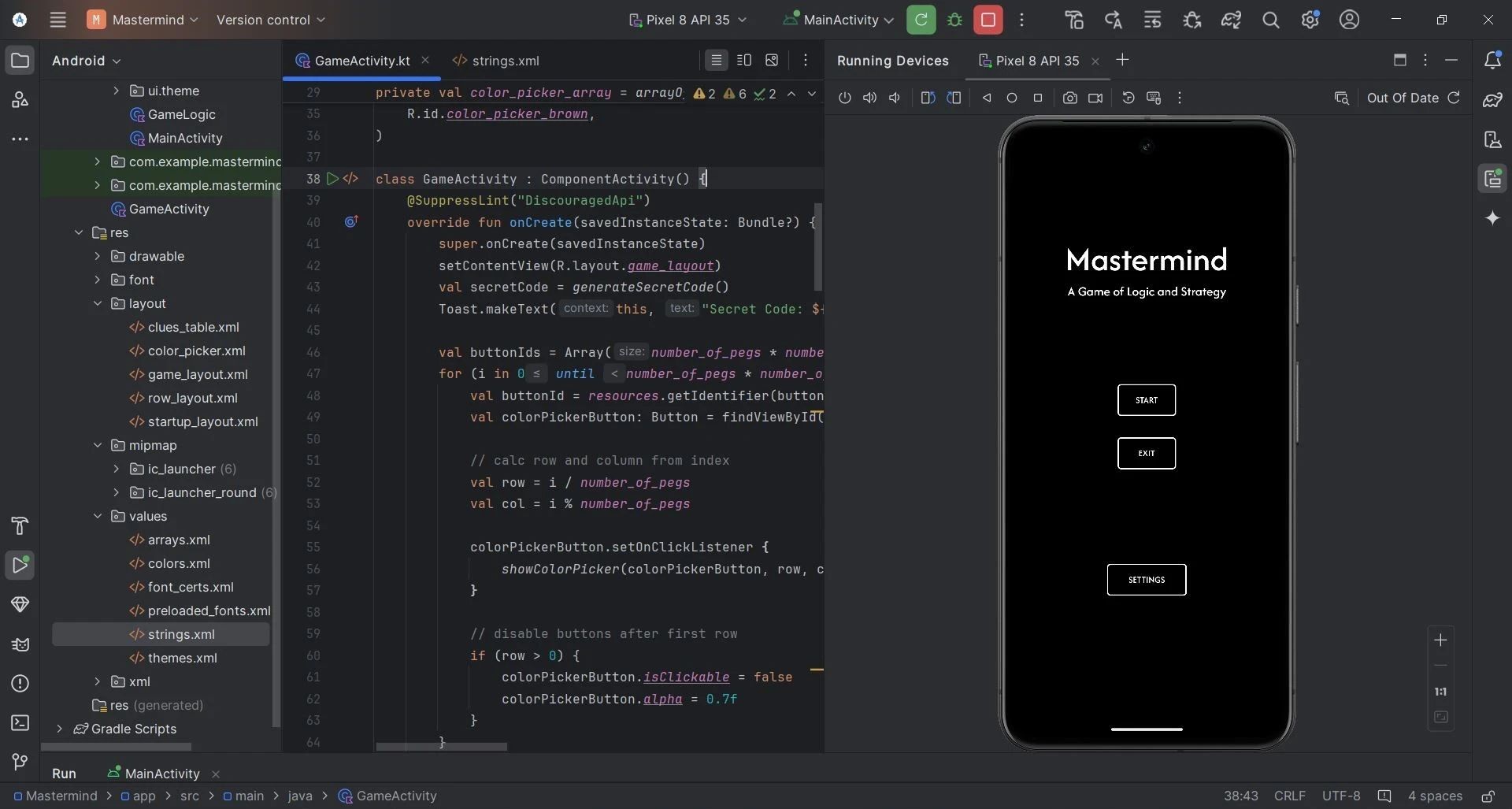Tap EXIT button in emulator
Image resolution: width=1512 pixels, height=809 pixels.
coord(1147,453)
